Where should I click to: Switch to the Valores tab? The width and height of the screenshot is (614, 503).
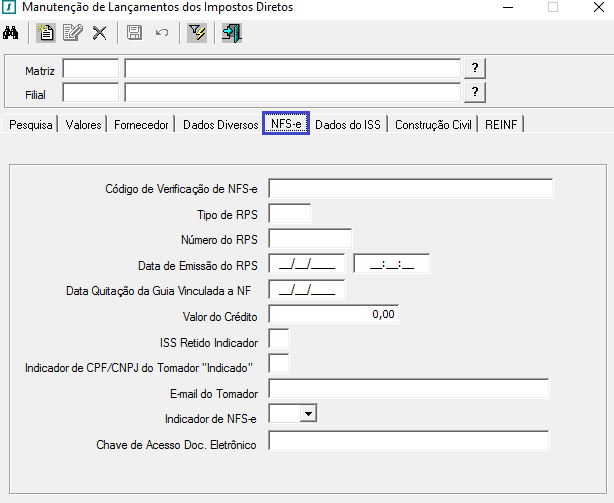(x=83, y=125)
